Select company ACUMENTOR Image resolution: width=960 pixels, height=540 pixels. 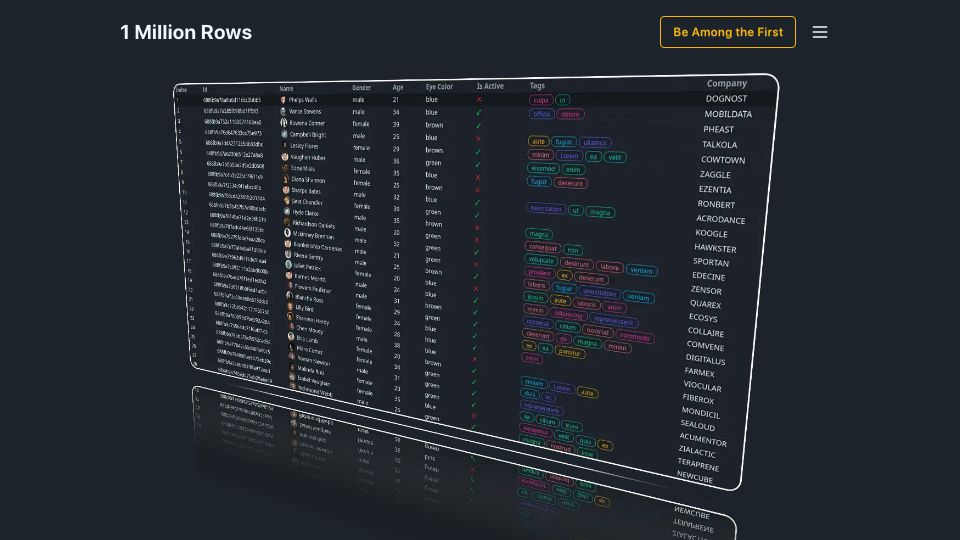[703, 440]
